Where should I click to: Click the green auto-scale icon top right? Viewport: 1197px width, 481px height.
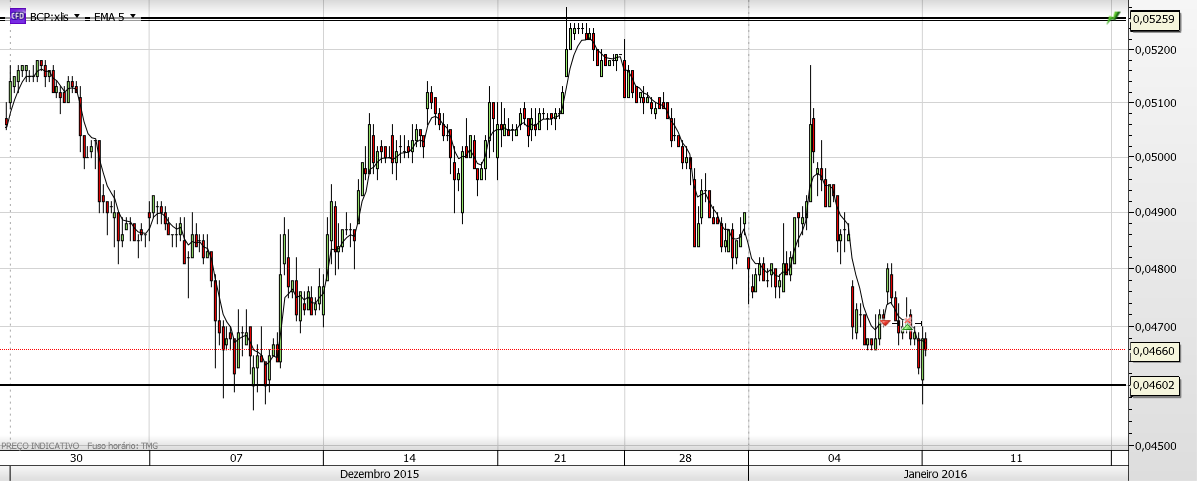(x=1115, y=17)
